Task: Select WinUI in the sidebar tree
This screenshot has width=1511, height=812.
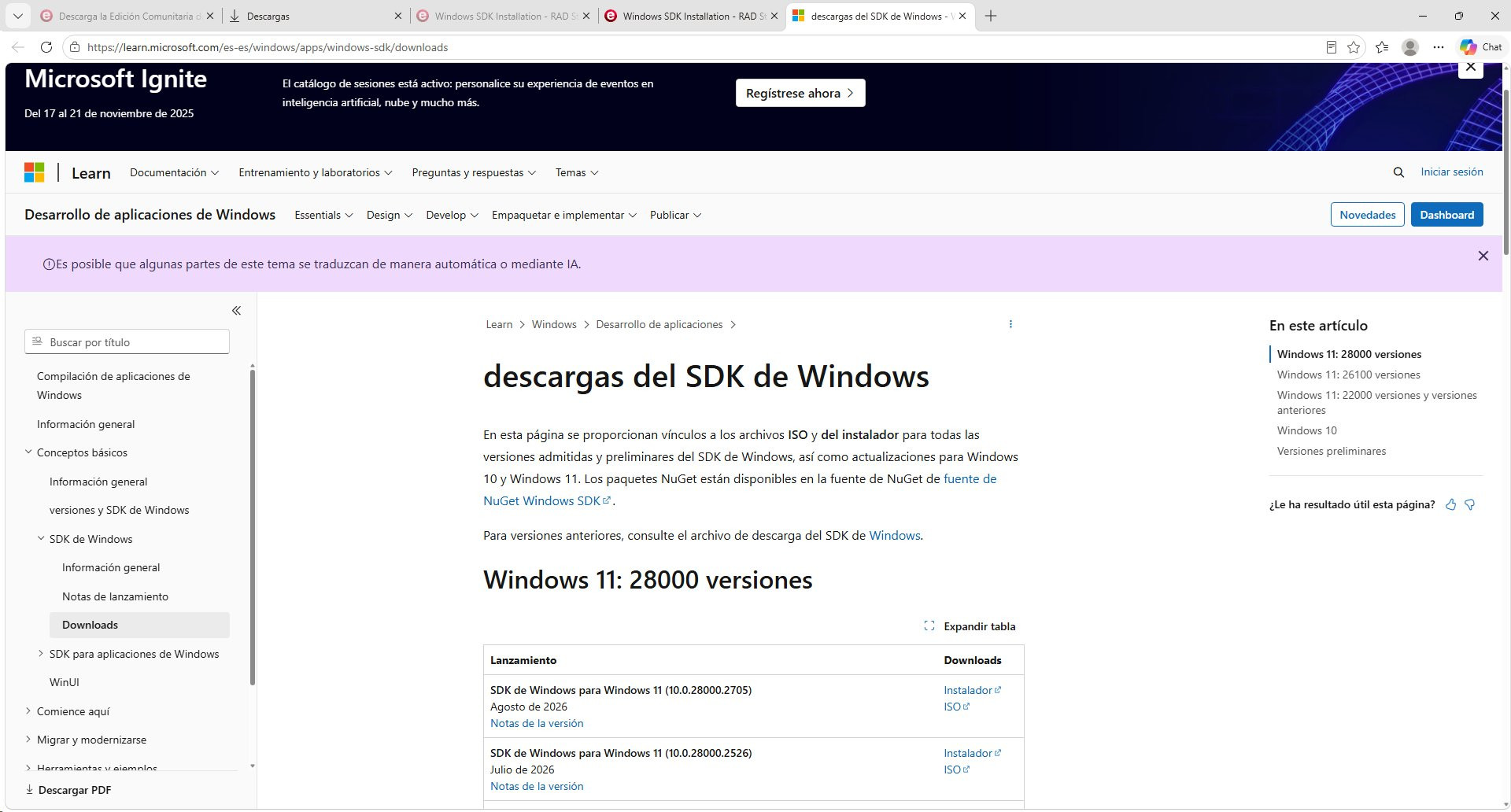Action: click(x=64, y=682)
